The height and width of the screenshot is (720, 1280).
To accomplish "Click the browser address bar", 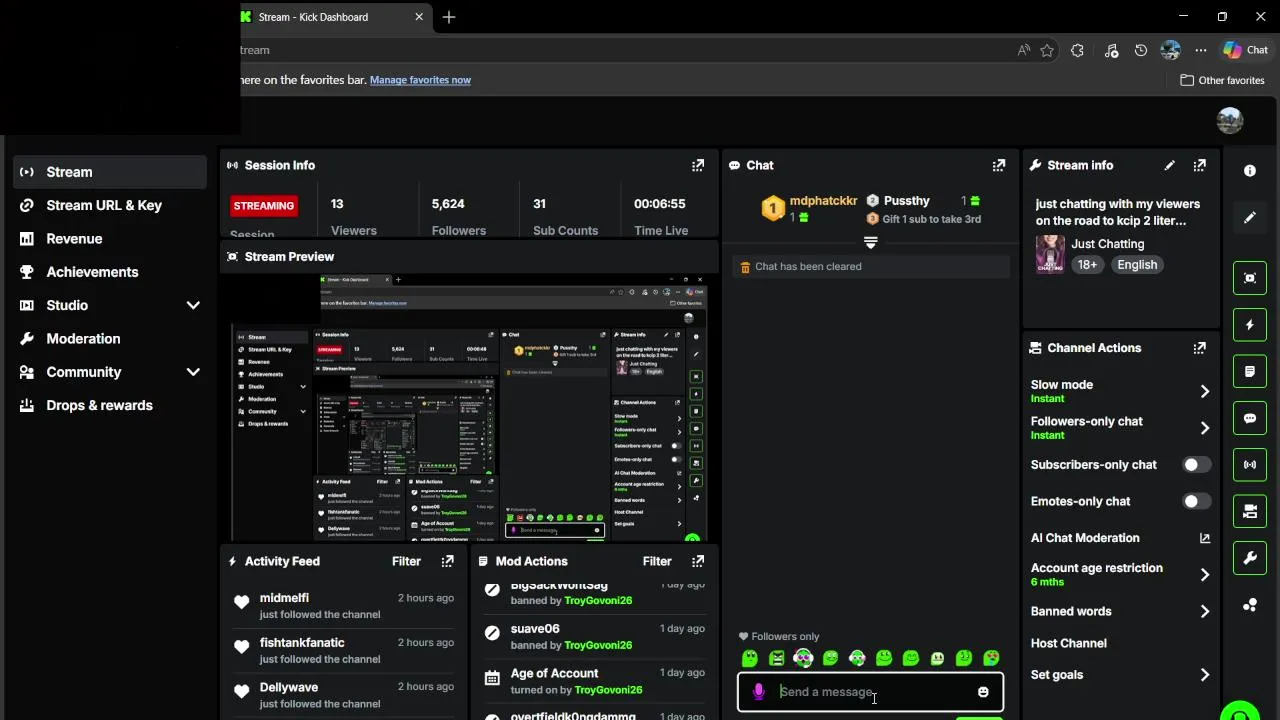I will [x=620, y=50].
